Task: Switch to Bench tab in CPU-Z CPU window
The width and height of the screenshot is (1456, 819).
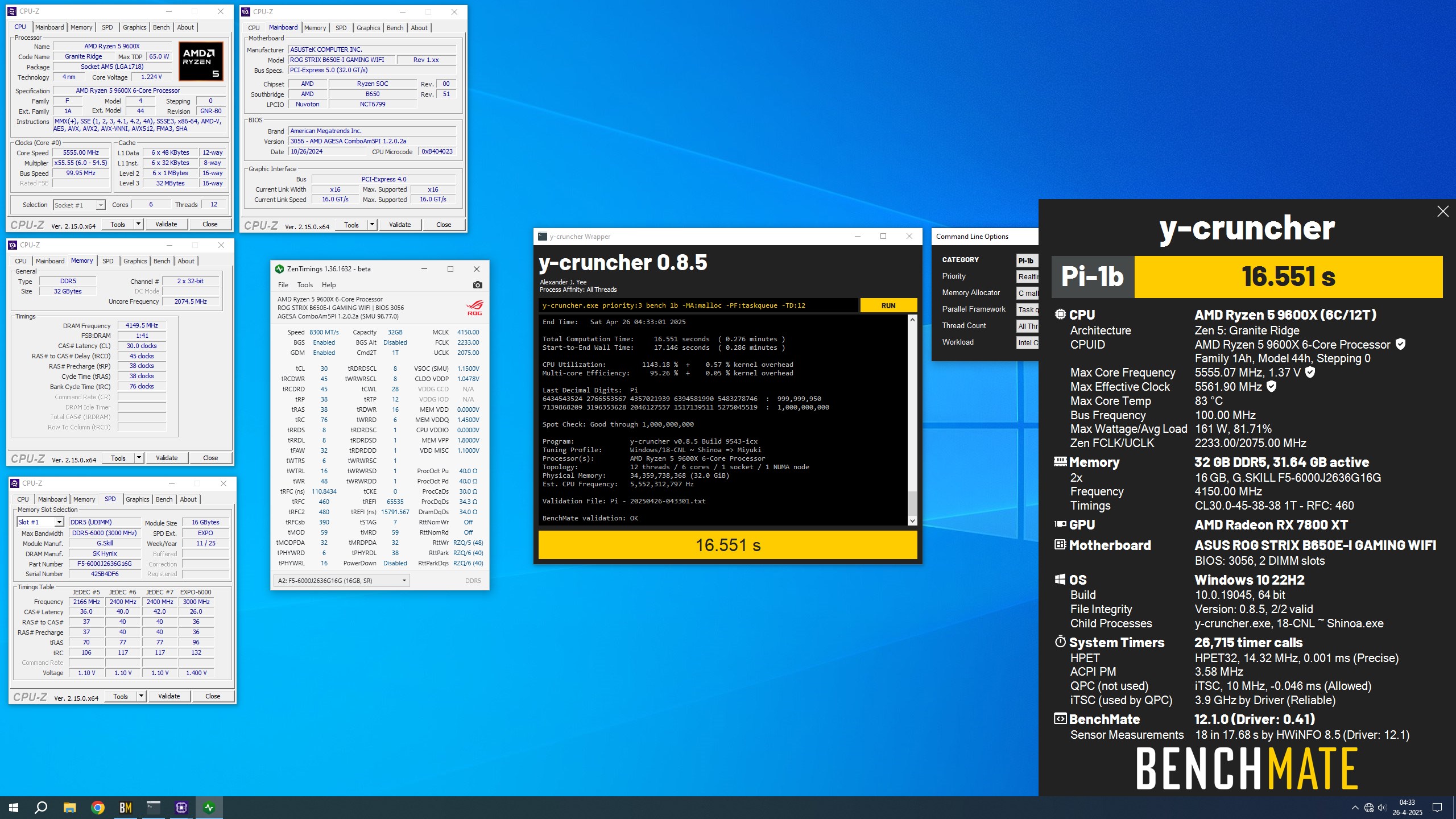Action: coord(162,27)
